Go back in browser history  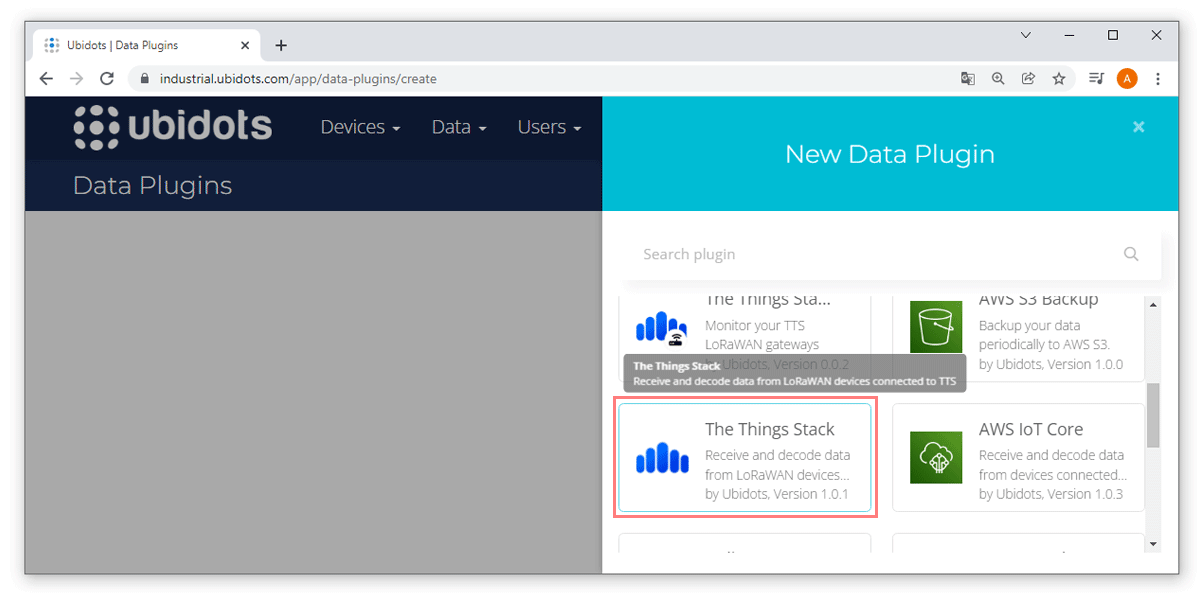pos(46,79)
